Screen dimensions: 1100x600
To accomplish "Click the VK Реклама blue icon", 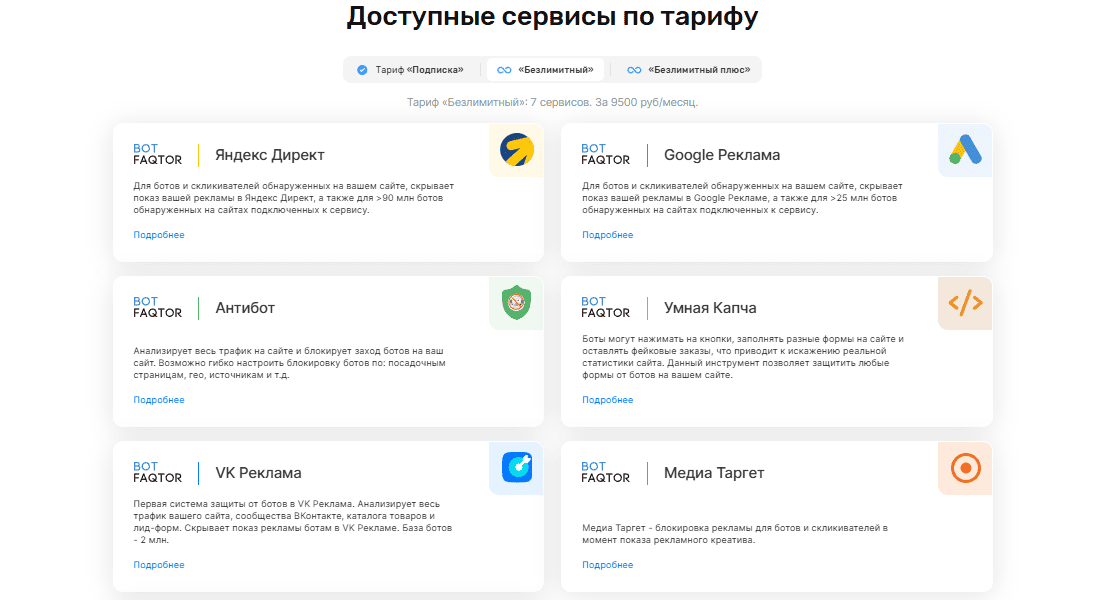I will [x=517, y=467].
